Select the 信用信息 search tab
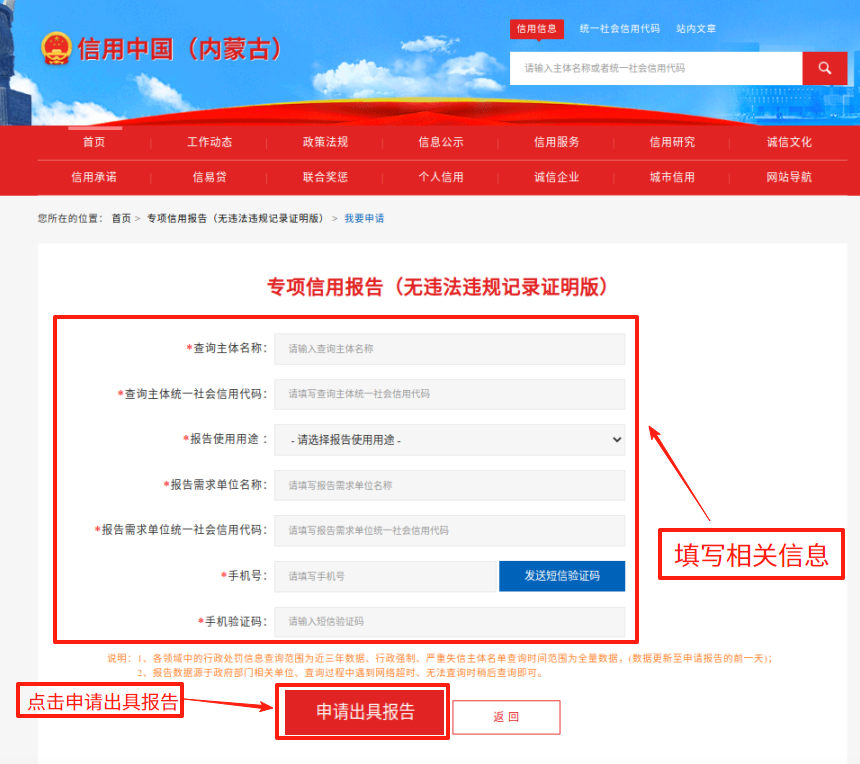 pyautogui.click(x=536, y=29)
